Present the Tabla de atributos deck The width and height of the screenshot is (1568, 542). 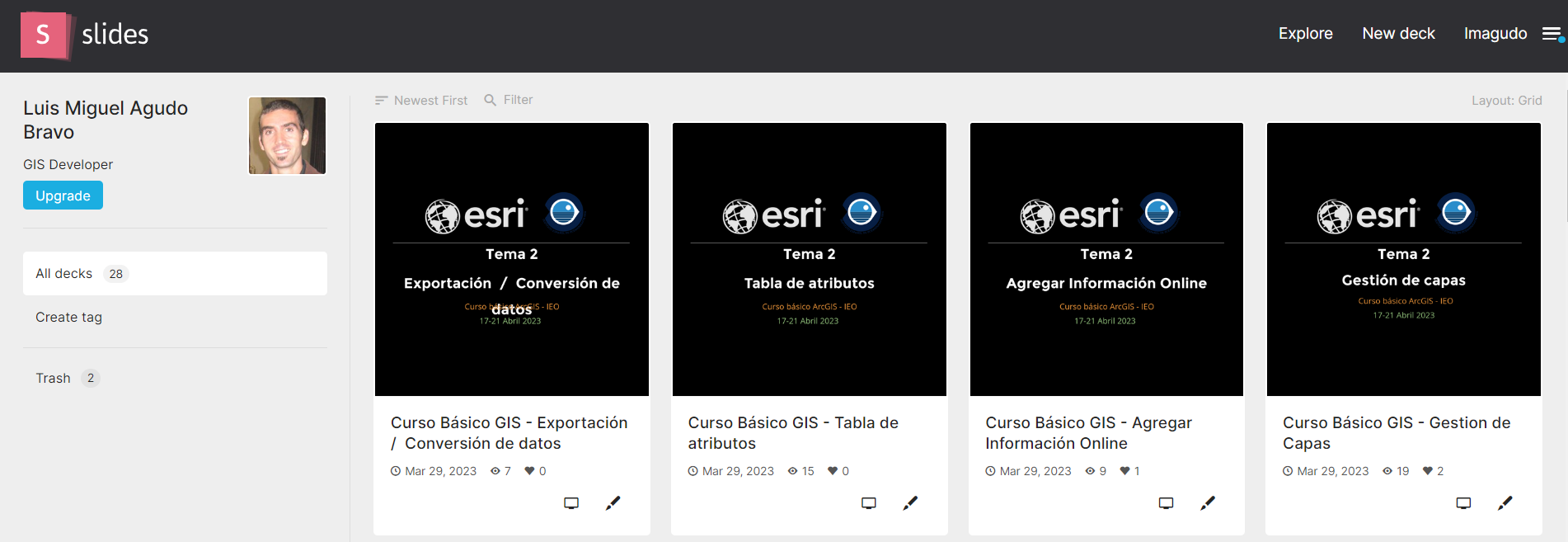coord(869,503)
